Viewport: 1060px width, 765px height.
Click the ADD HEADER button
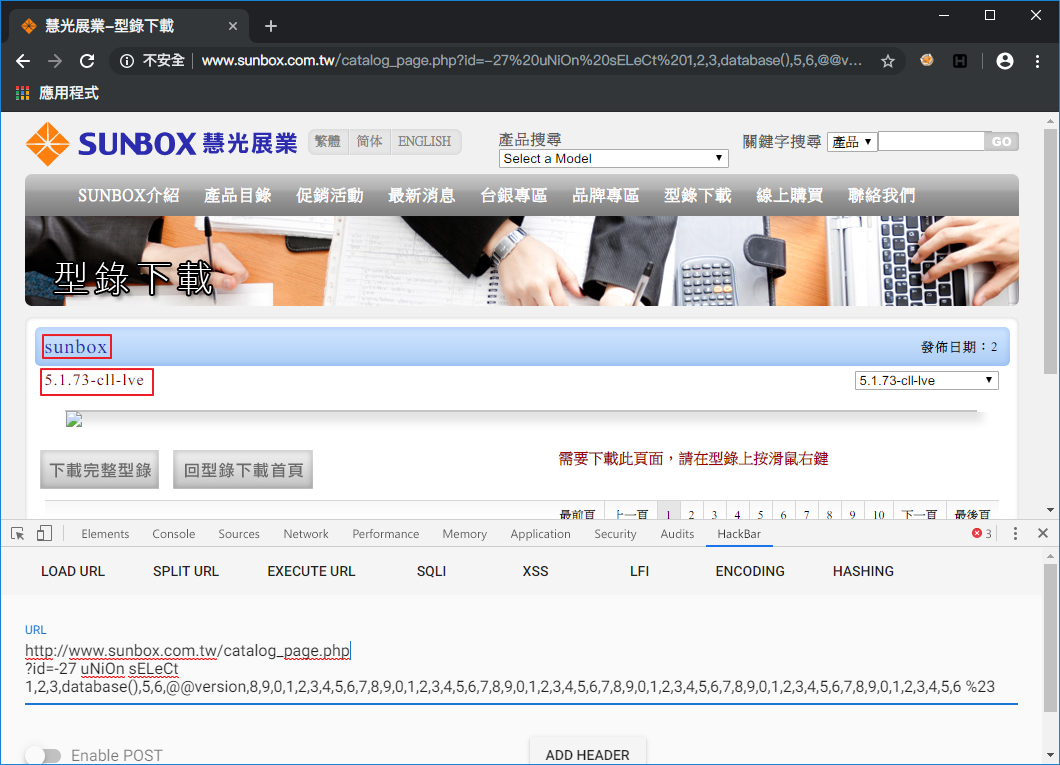[587, 754]
